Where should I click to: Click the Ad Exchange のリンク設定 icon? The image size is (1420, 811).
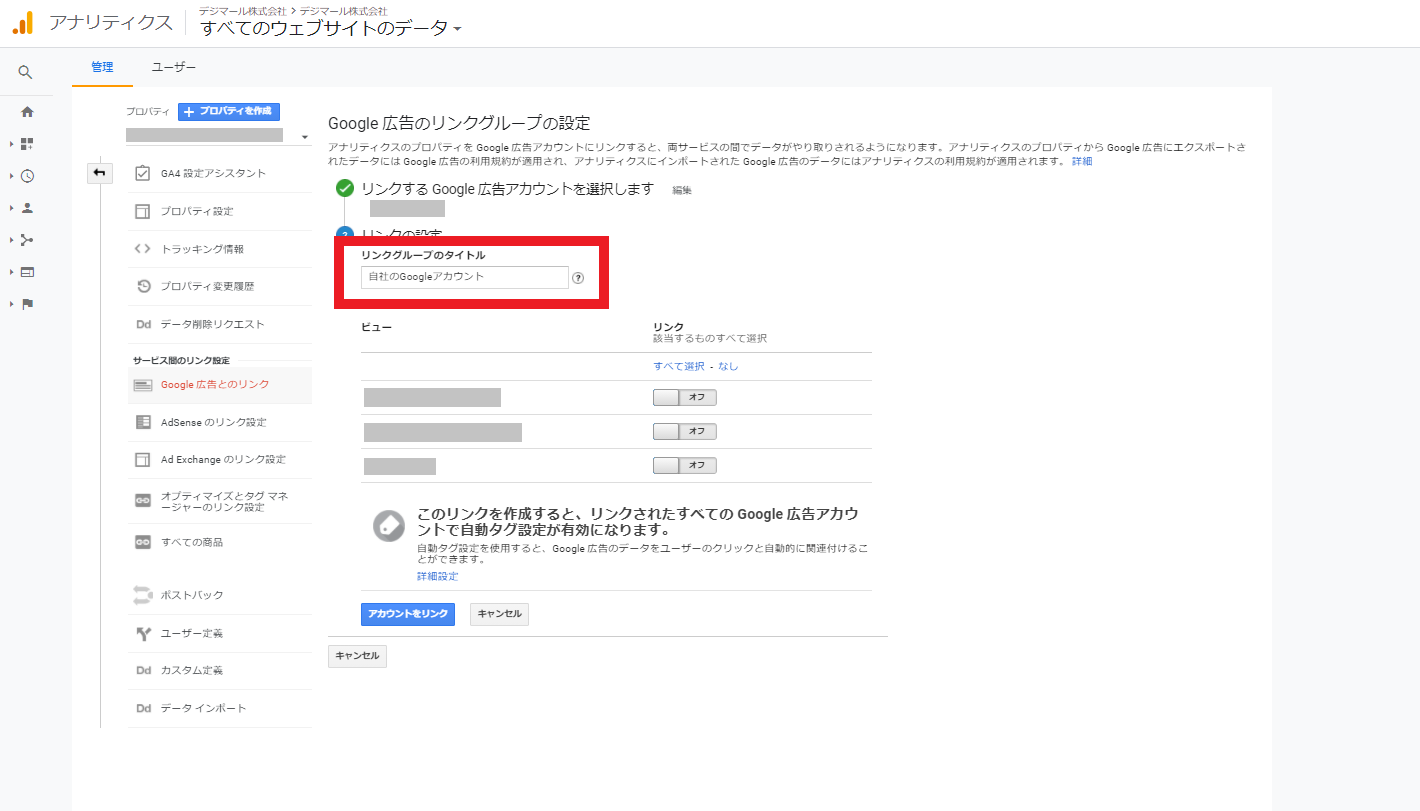[x=143, y=460]
